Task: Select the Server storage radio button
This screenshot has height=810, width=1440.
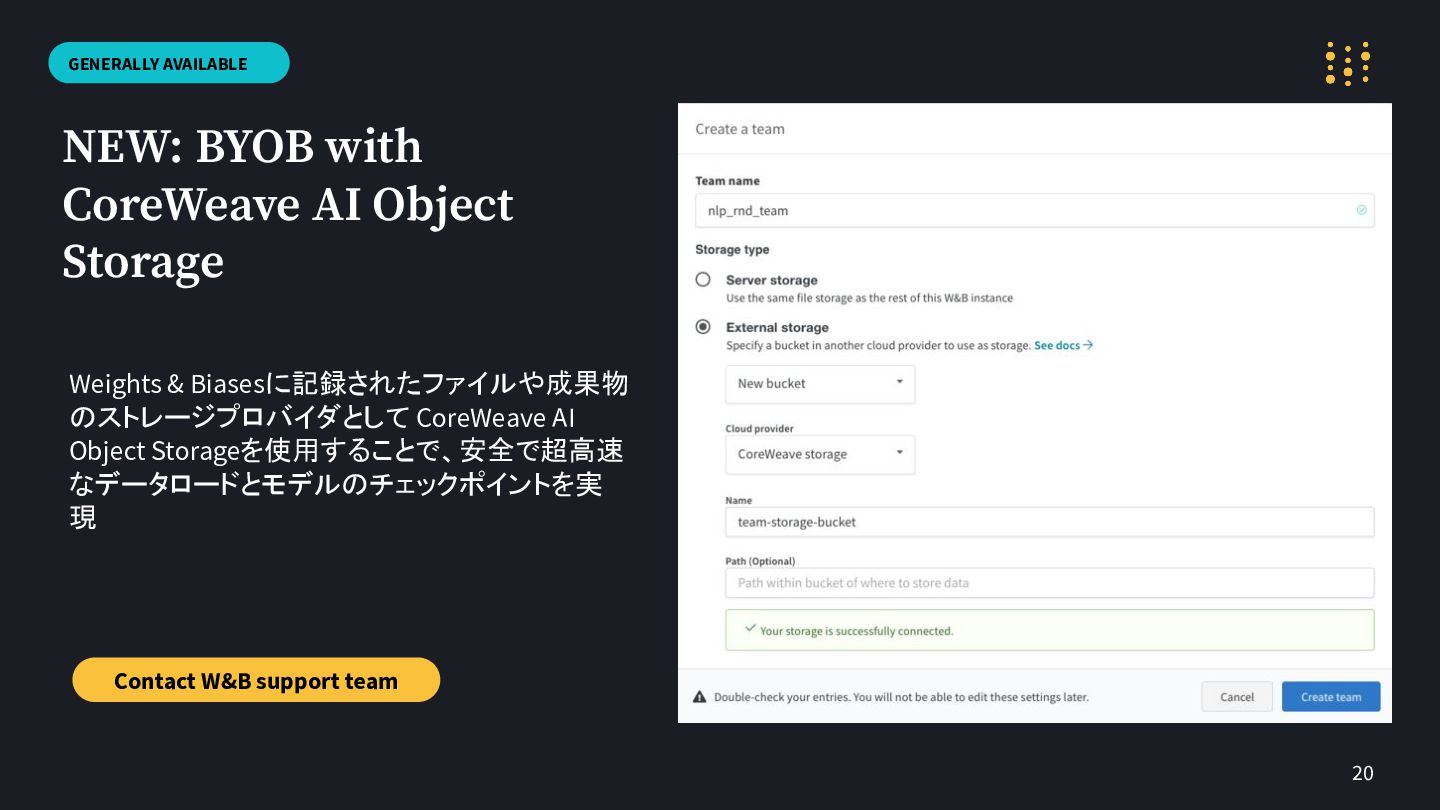Action: click(703, 280)
